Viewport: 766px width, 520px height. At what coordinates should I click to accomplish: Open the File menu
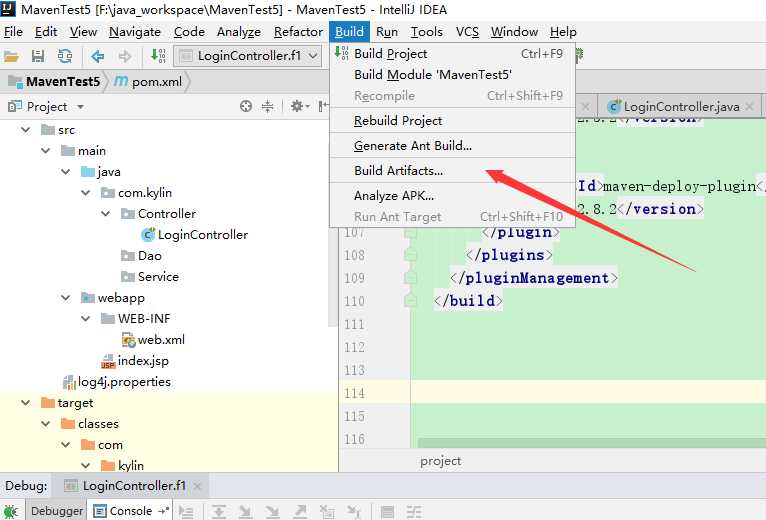13,32
